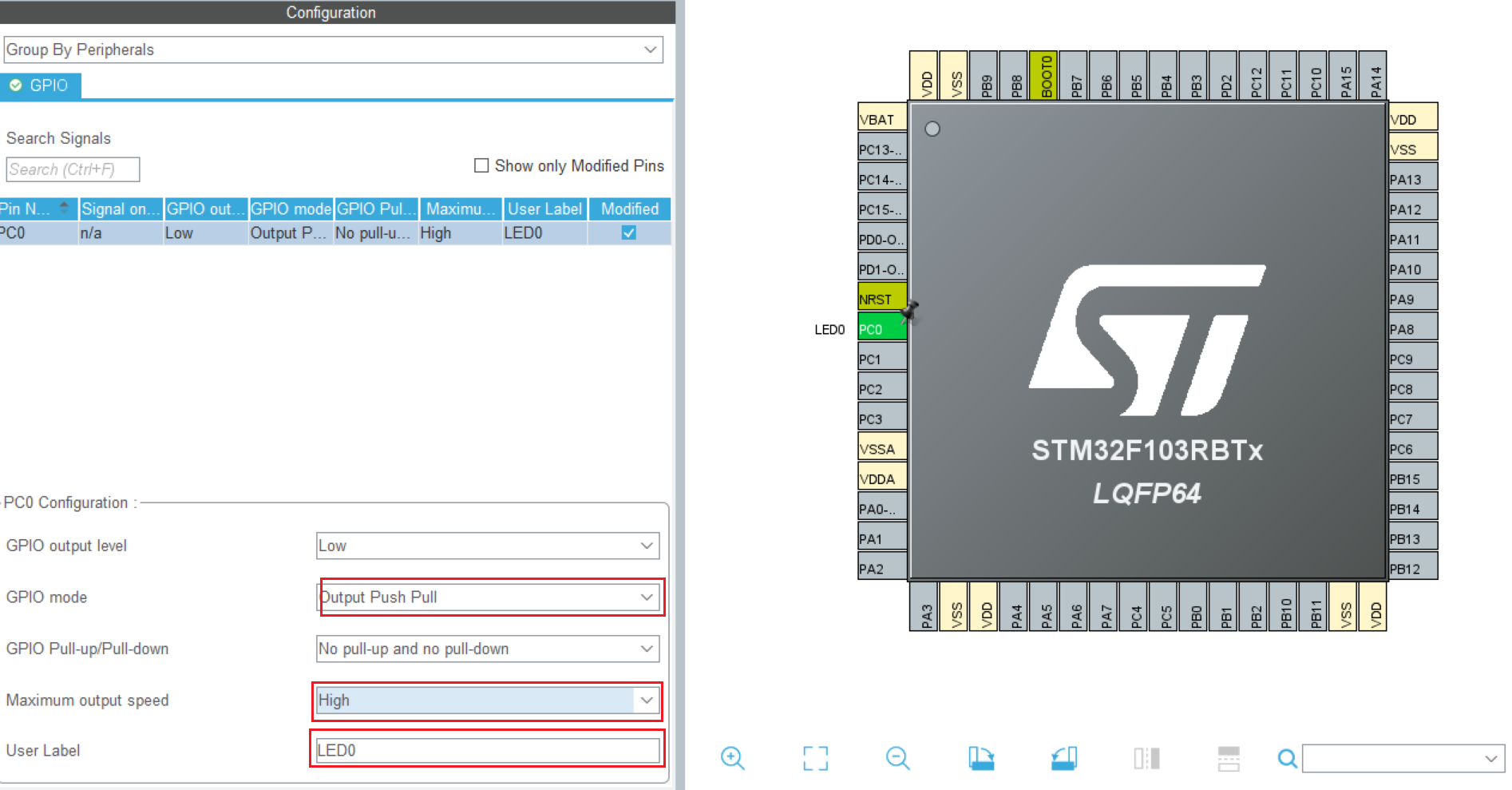Sort by Pin Name column header
The height and width of the screenshot is (790, 1512).
[x=38, y=208]
